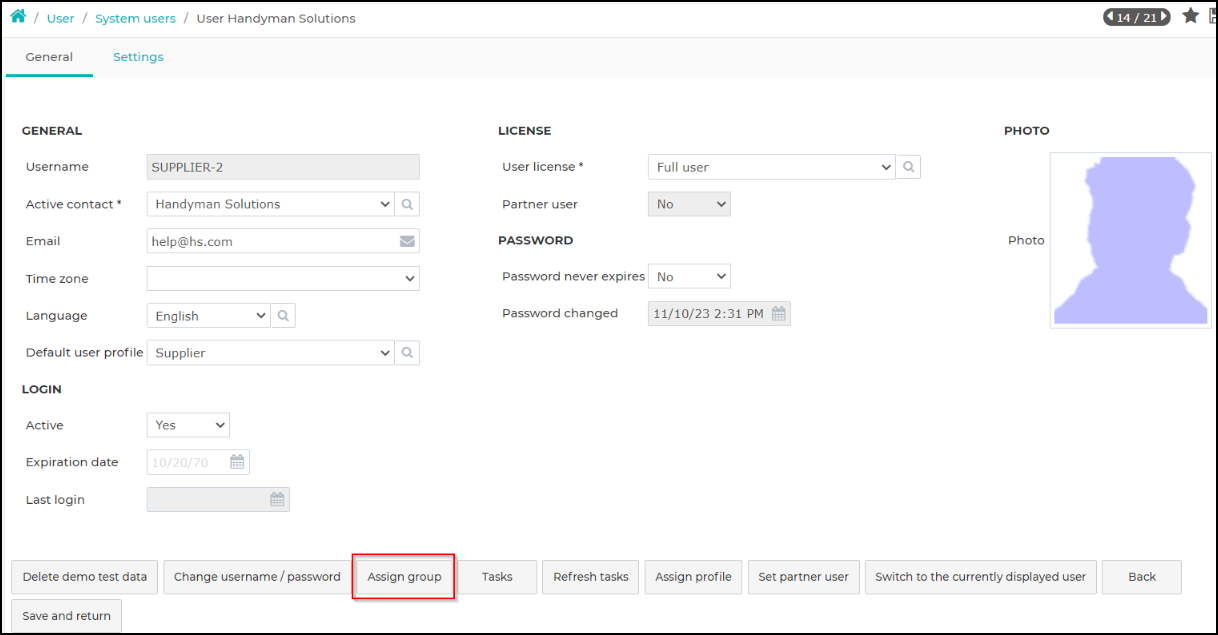This screenshot has height=635, width=1218.
Task: Expand the Partner user dropdown
Action: [690, 204]
